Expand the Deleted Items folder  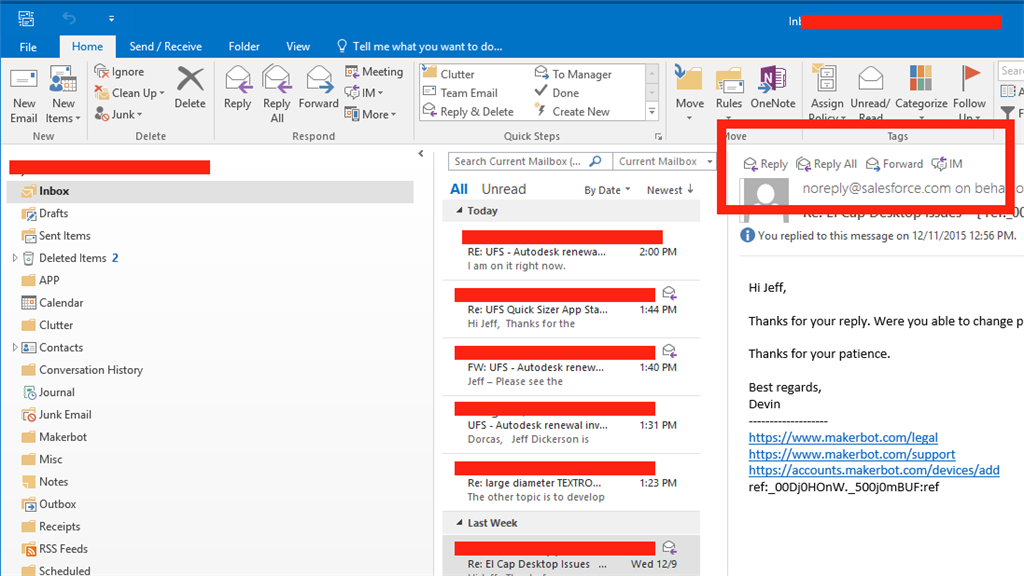(x=14, y=258)
